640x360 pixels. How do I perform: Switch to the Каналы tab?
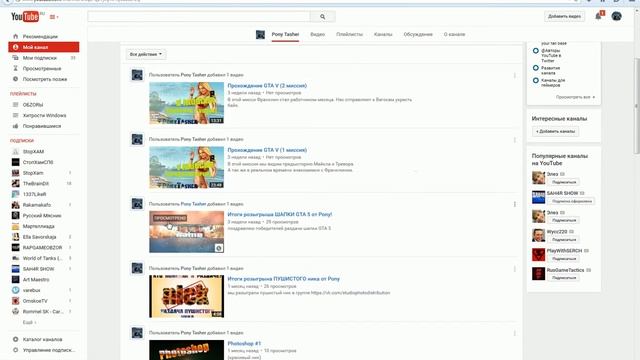[383, 34]
